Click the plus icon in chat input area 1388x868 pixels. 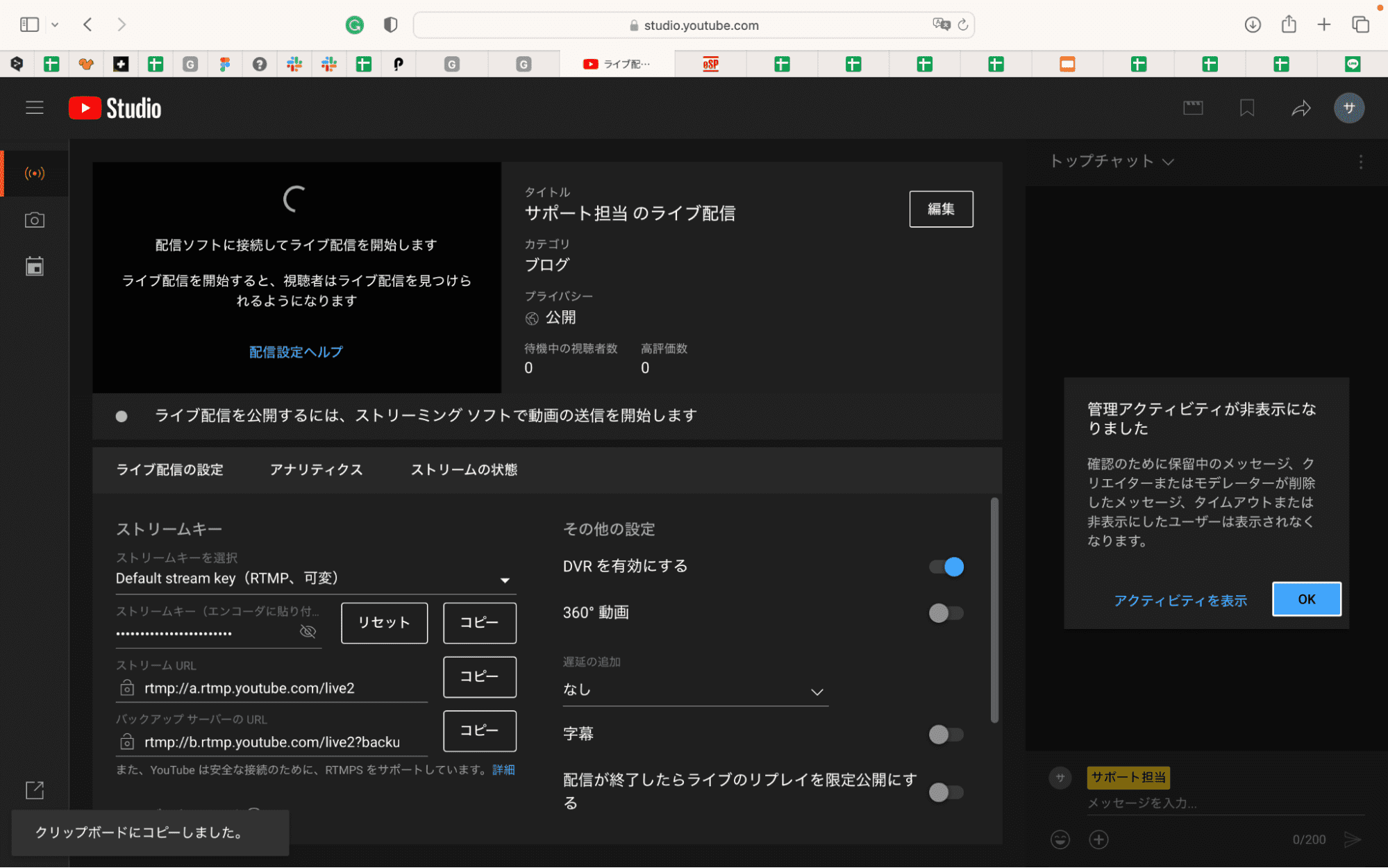[1098, 840]
